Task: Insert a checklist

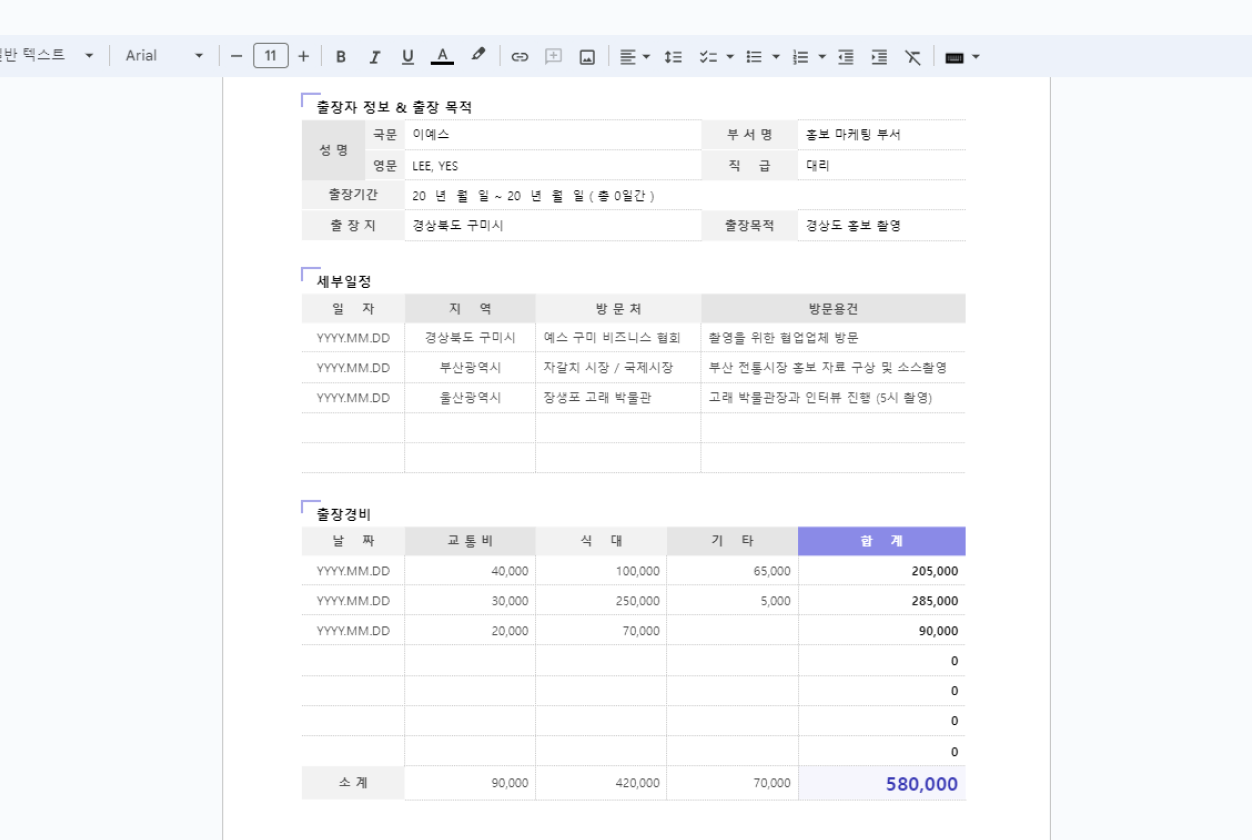Action: point(708,56)
